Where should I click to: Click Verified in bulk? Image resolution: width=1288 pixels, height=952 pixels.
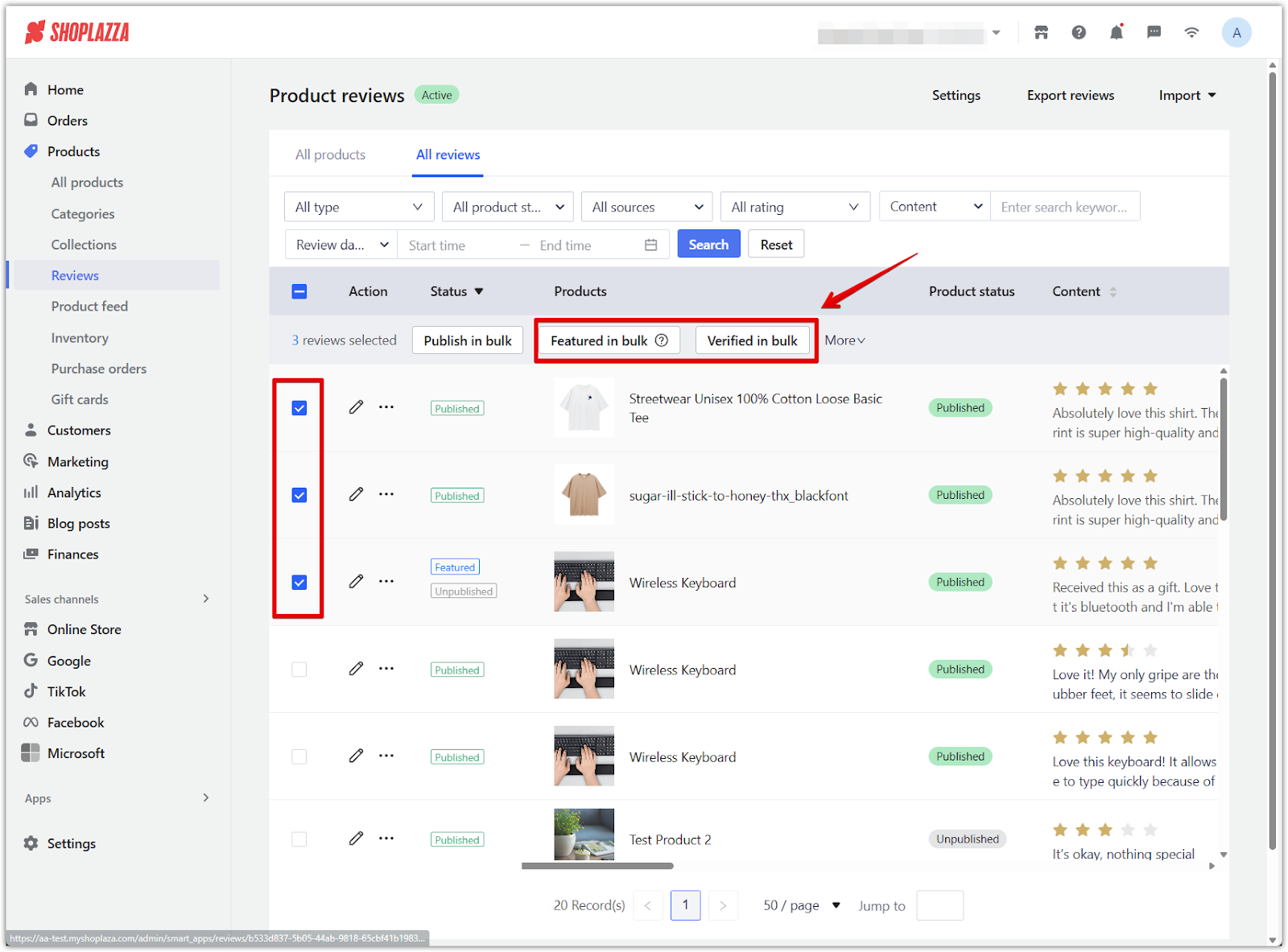pyautogui.click(x=752, y=340)
